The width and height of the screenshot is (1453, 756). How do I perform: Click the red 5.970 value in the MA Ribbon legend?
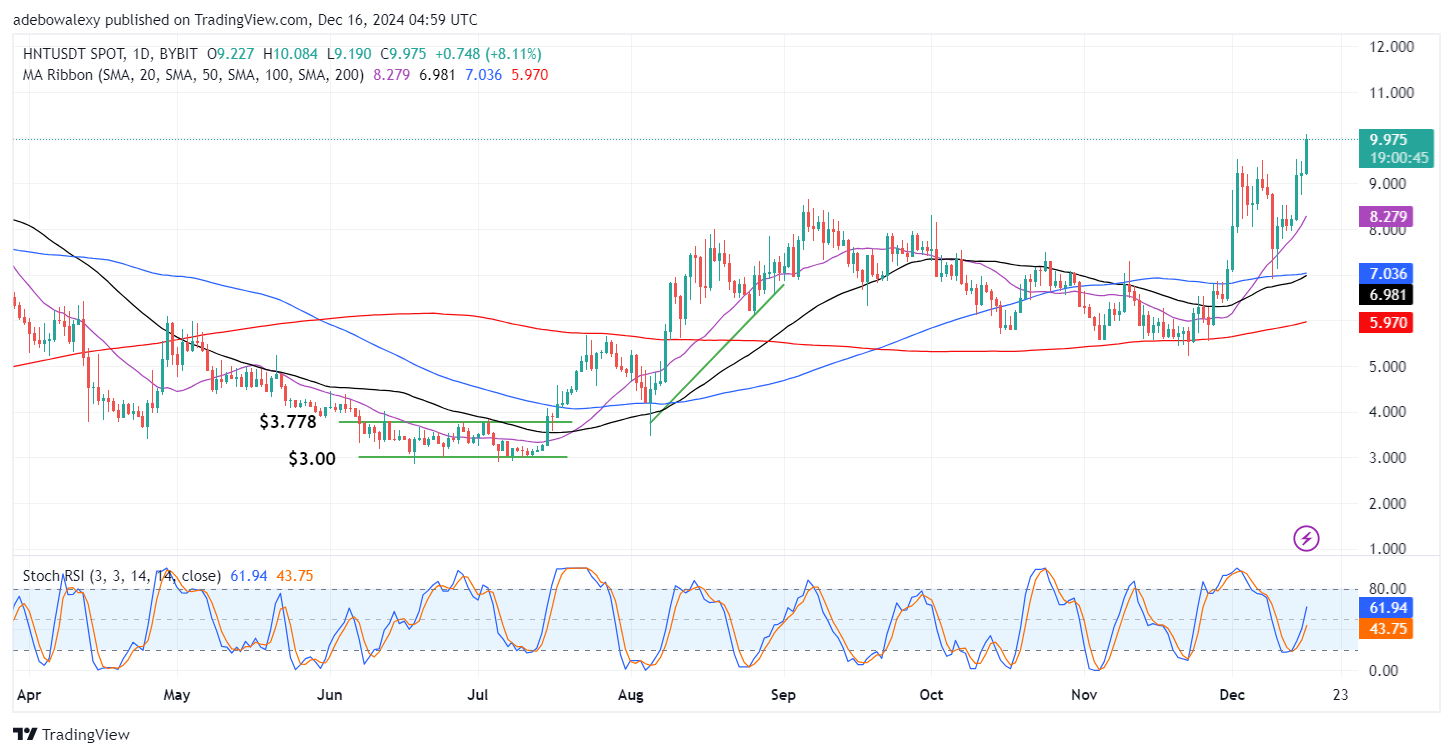pos(528,75)
